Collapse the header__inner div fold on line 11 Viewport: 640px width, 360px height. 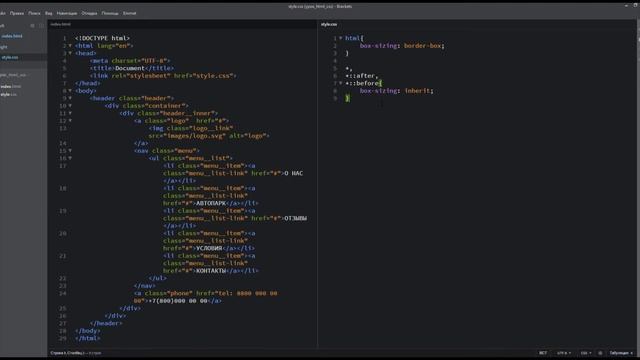tap(70, 113)
